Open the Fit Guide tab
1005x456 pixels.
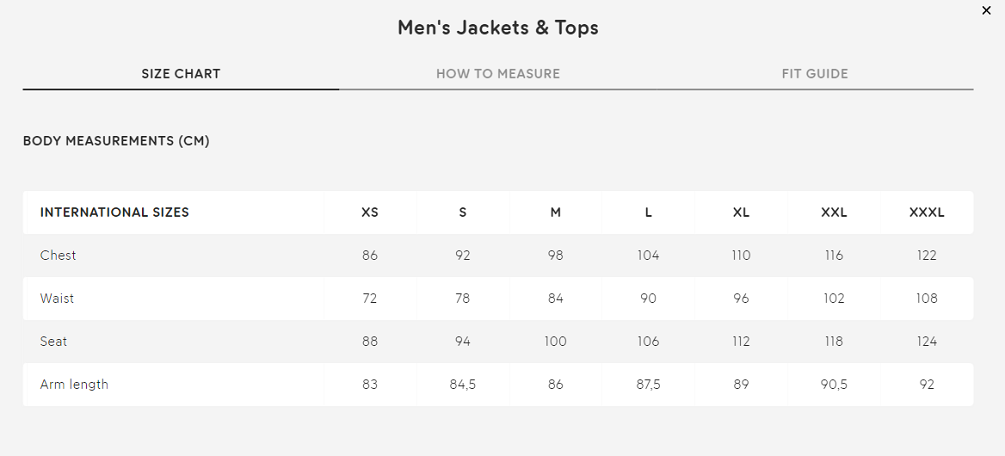[x=815, y=74]
